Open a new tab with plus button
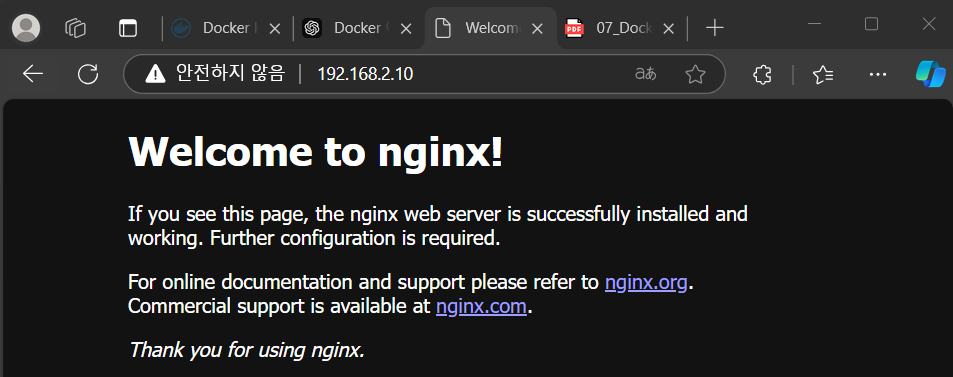The image size is (953, 377). pyautogui.click(x=715, y=28)
